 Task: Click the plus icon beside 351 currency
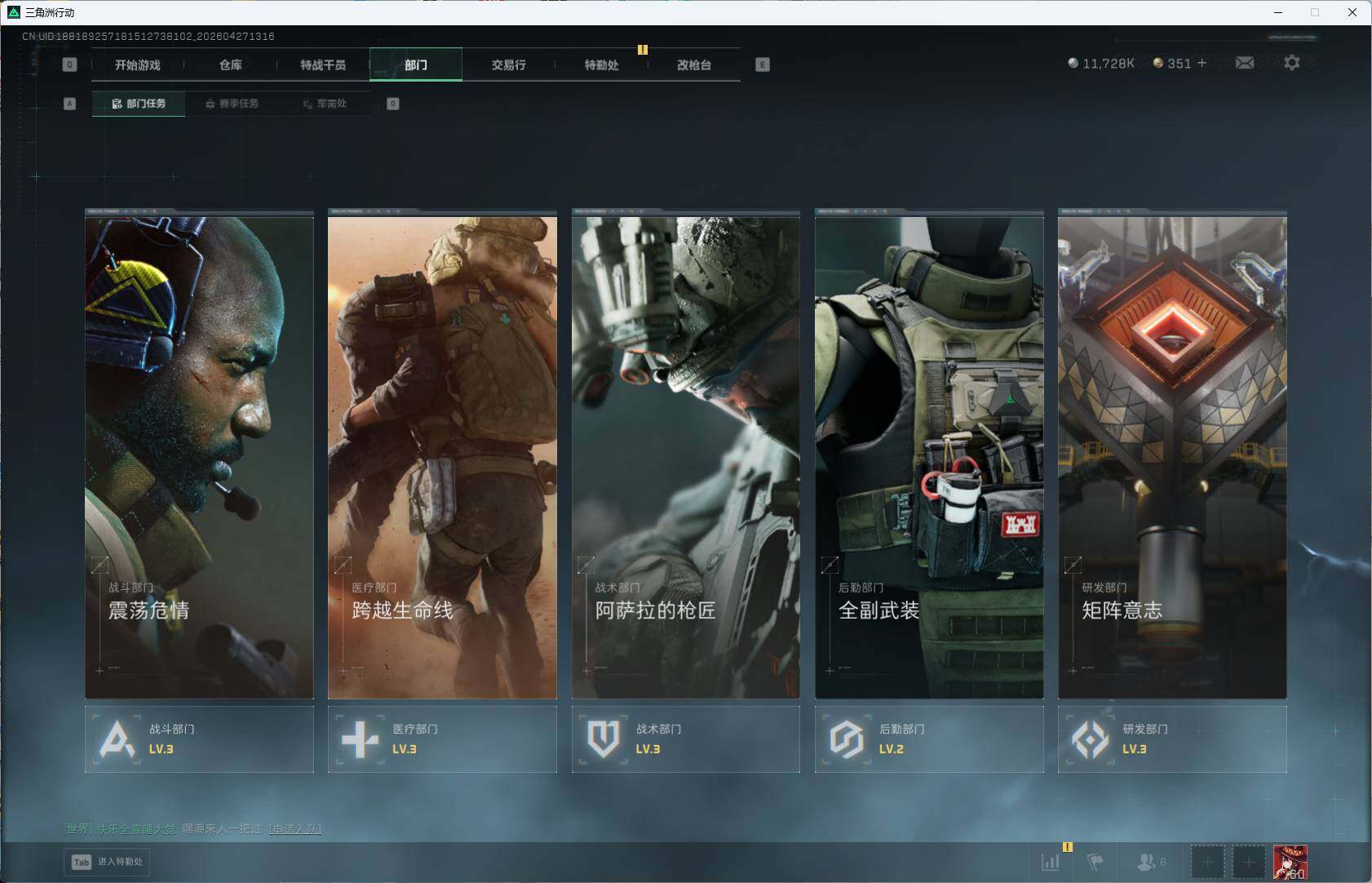(1202, 63)
